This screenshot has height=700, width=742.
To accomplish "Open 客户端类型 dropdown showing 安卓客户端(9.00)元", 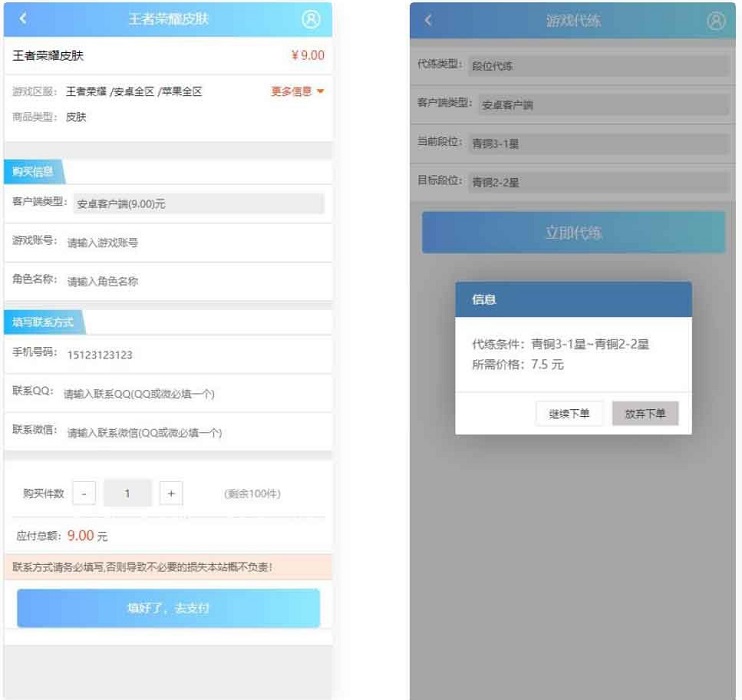I will click(x=199, y=204).
